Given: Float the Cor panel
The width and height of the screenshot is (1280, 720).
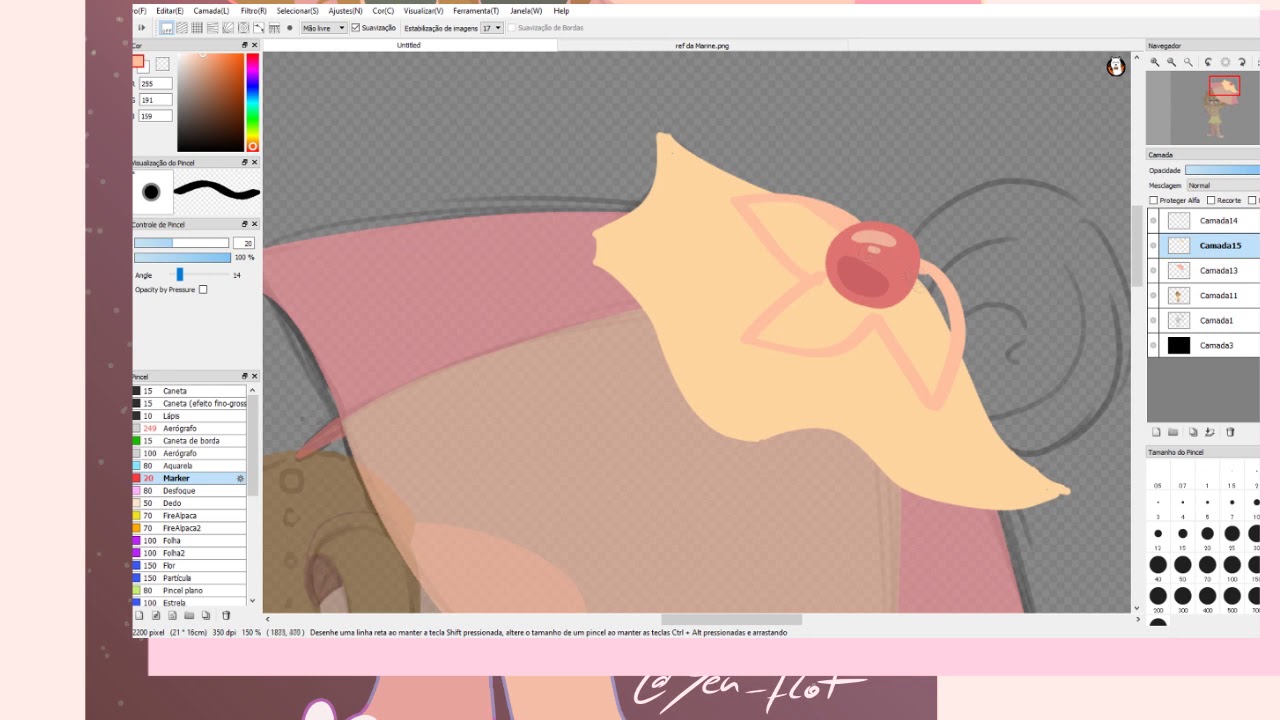Looking at the screenshot, I should pos(244,45).
